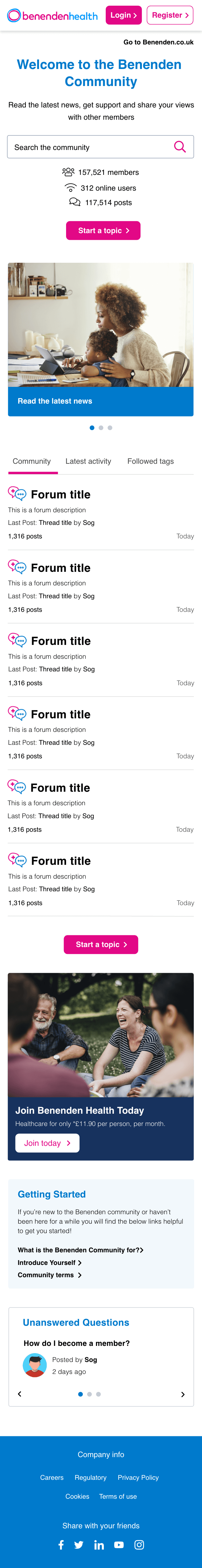Image resolution: width=202 pixels, height=1568 pixels.
Task: Open LinkedIn share icon in footer
Action: (x=98, y=1544)
